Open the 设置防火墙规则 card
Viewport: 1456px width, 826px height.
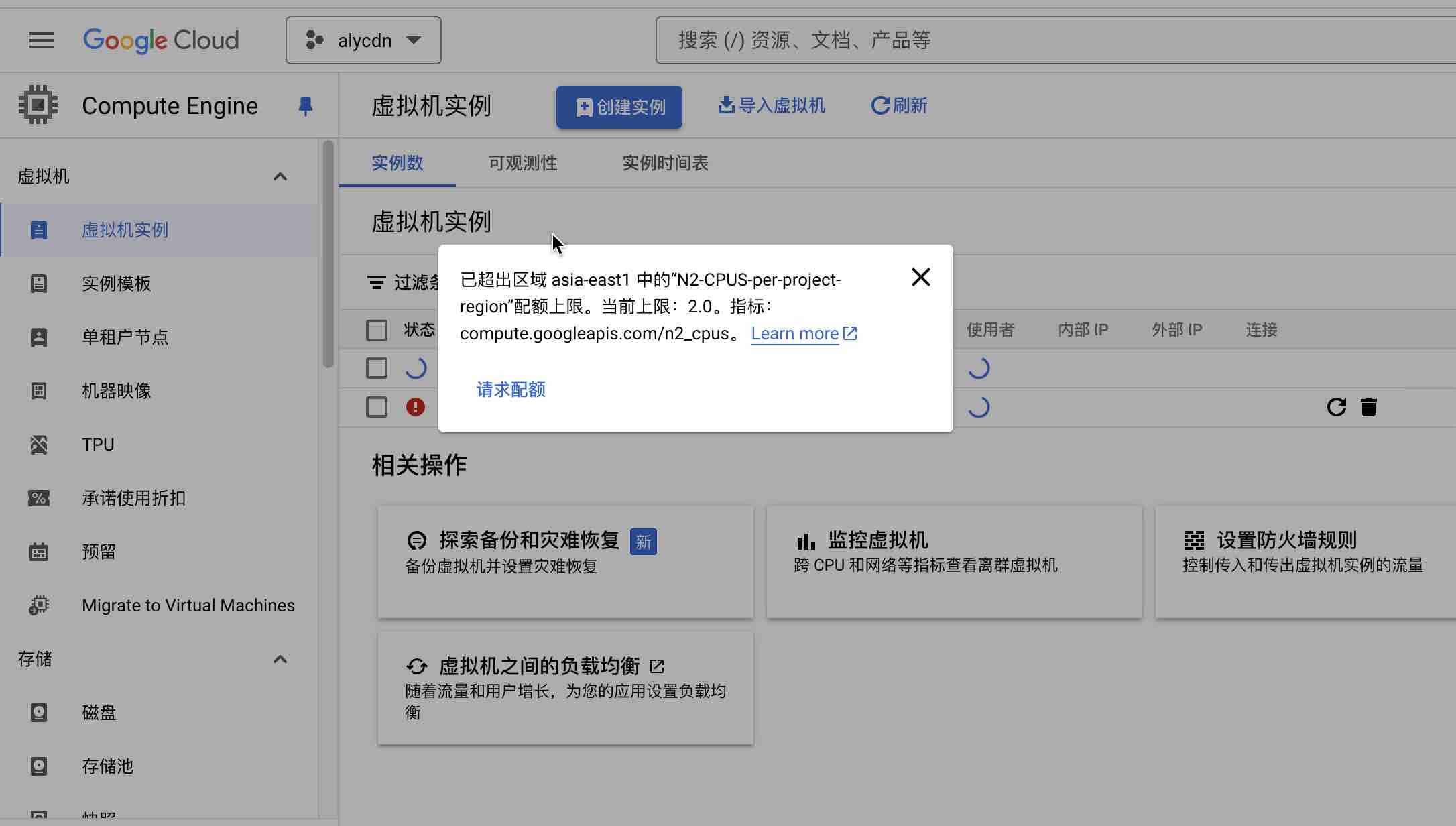point(1306,562)
